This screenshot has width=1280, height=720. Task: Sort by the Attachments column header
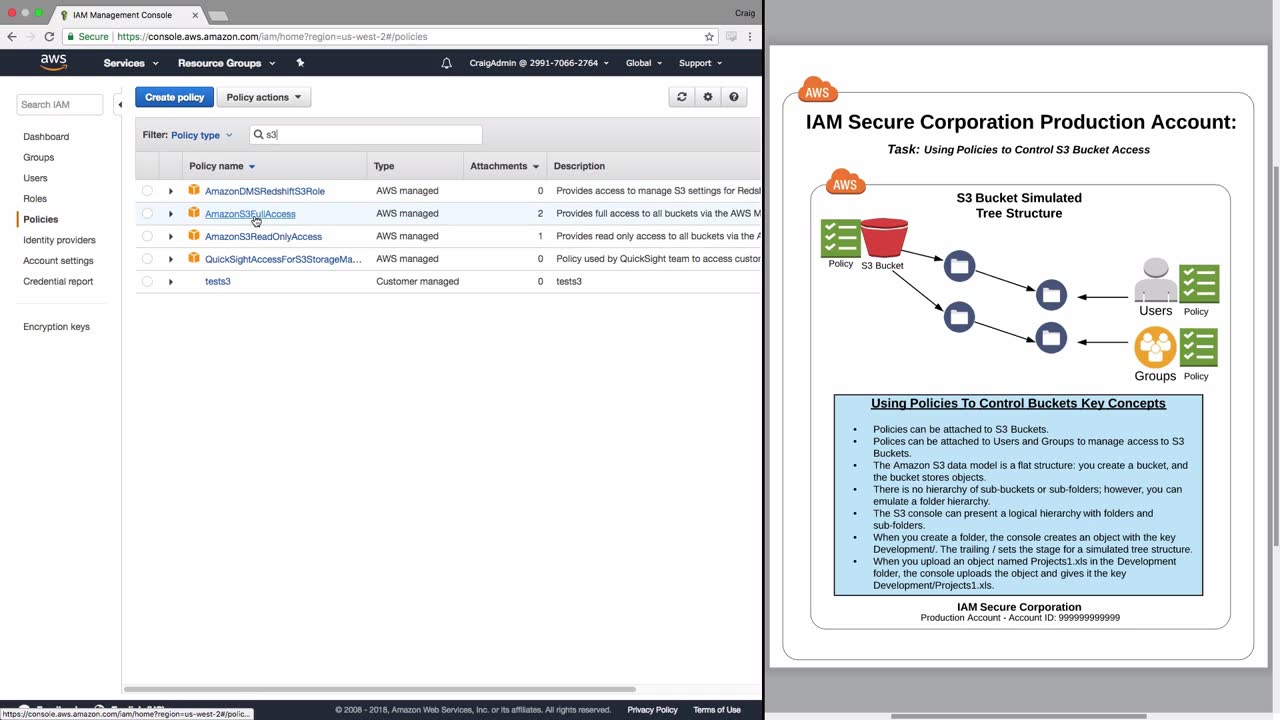pyautogui.click(x=505, y=166)
